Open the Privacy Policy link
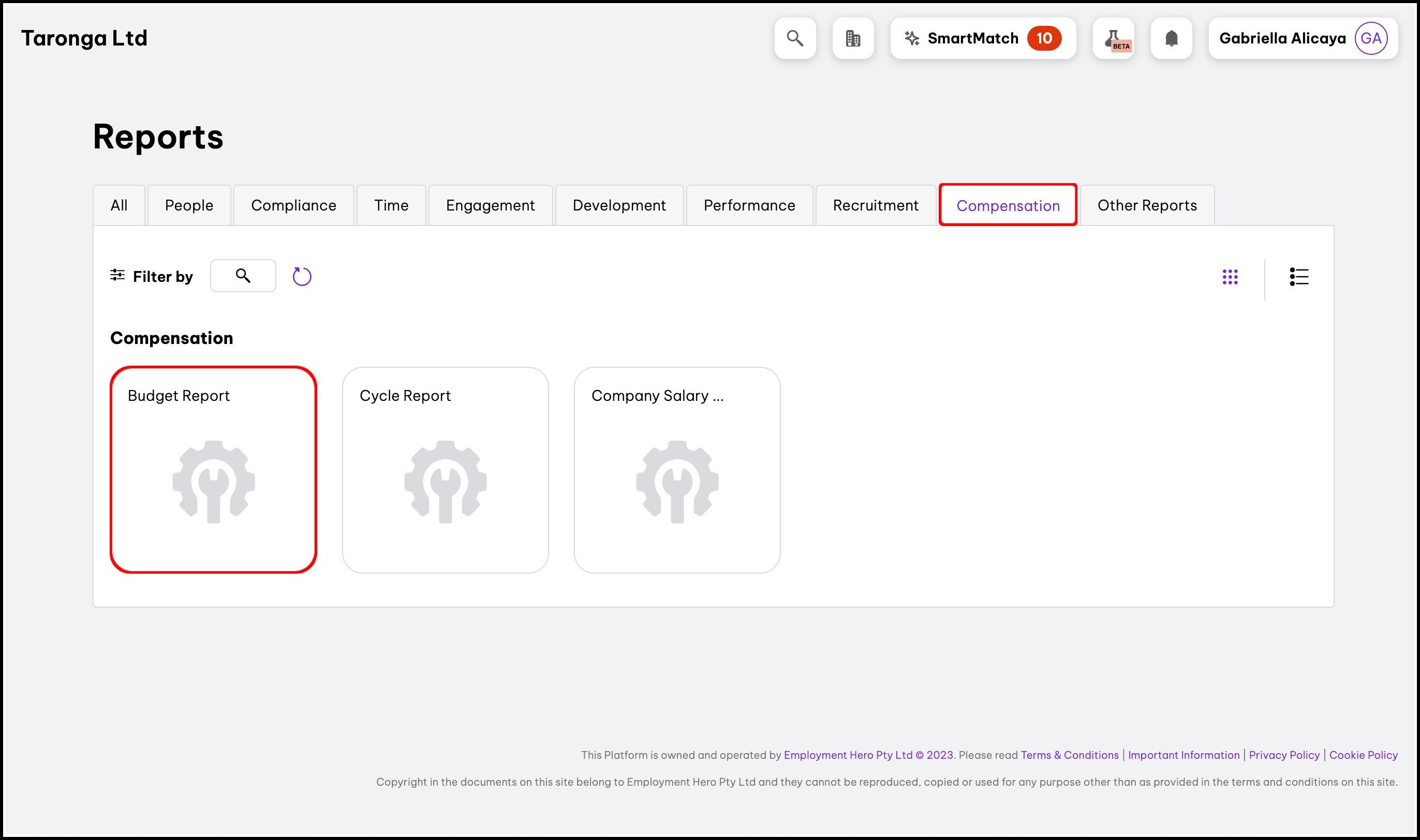 point(1283,755)
